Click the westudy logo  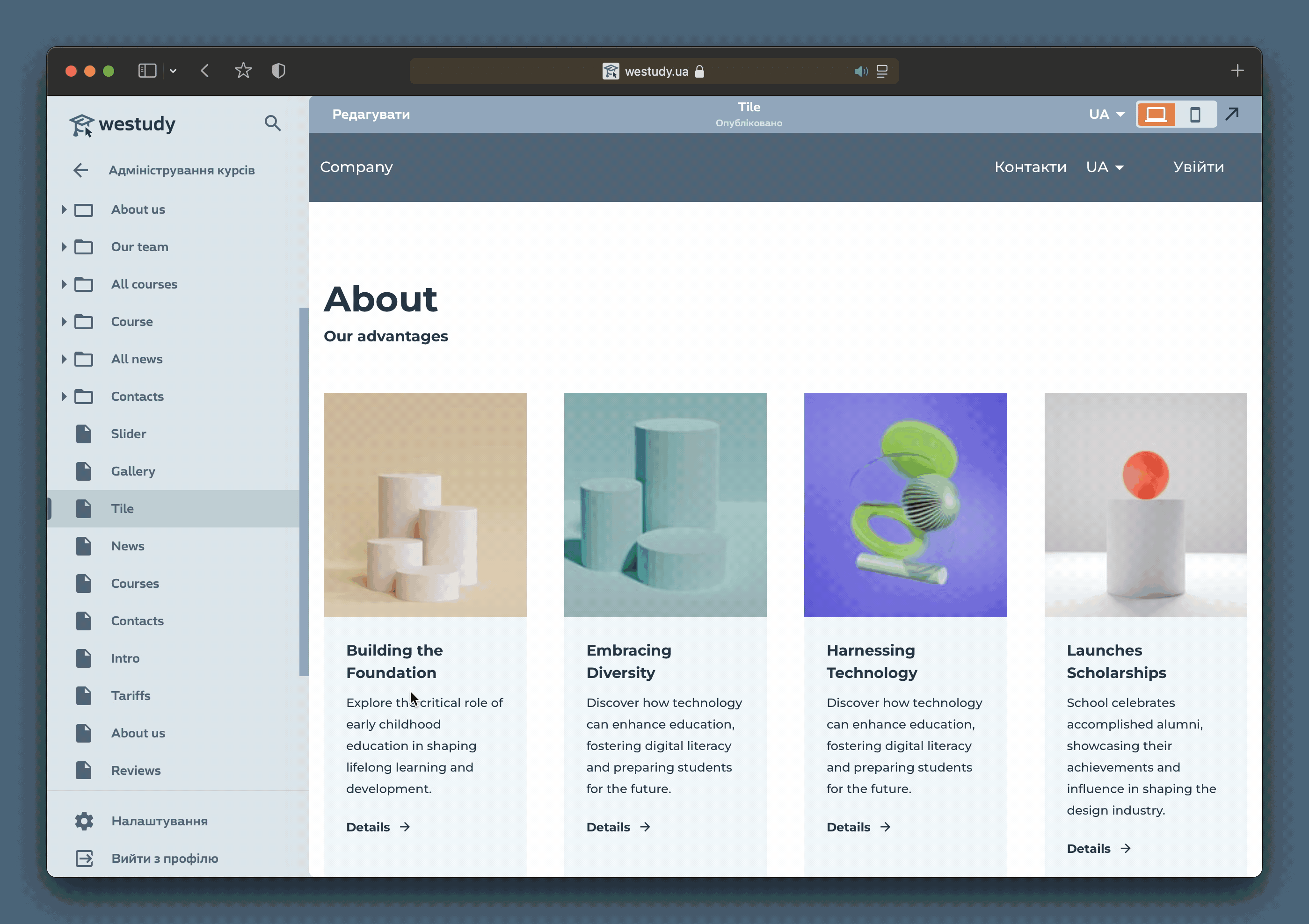click(x=122, y=124)
